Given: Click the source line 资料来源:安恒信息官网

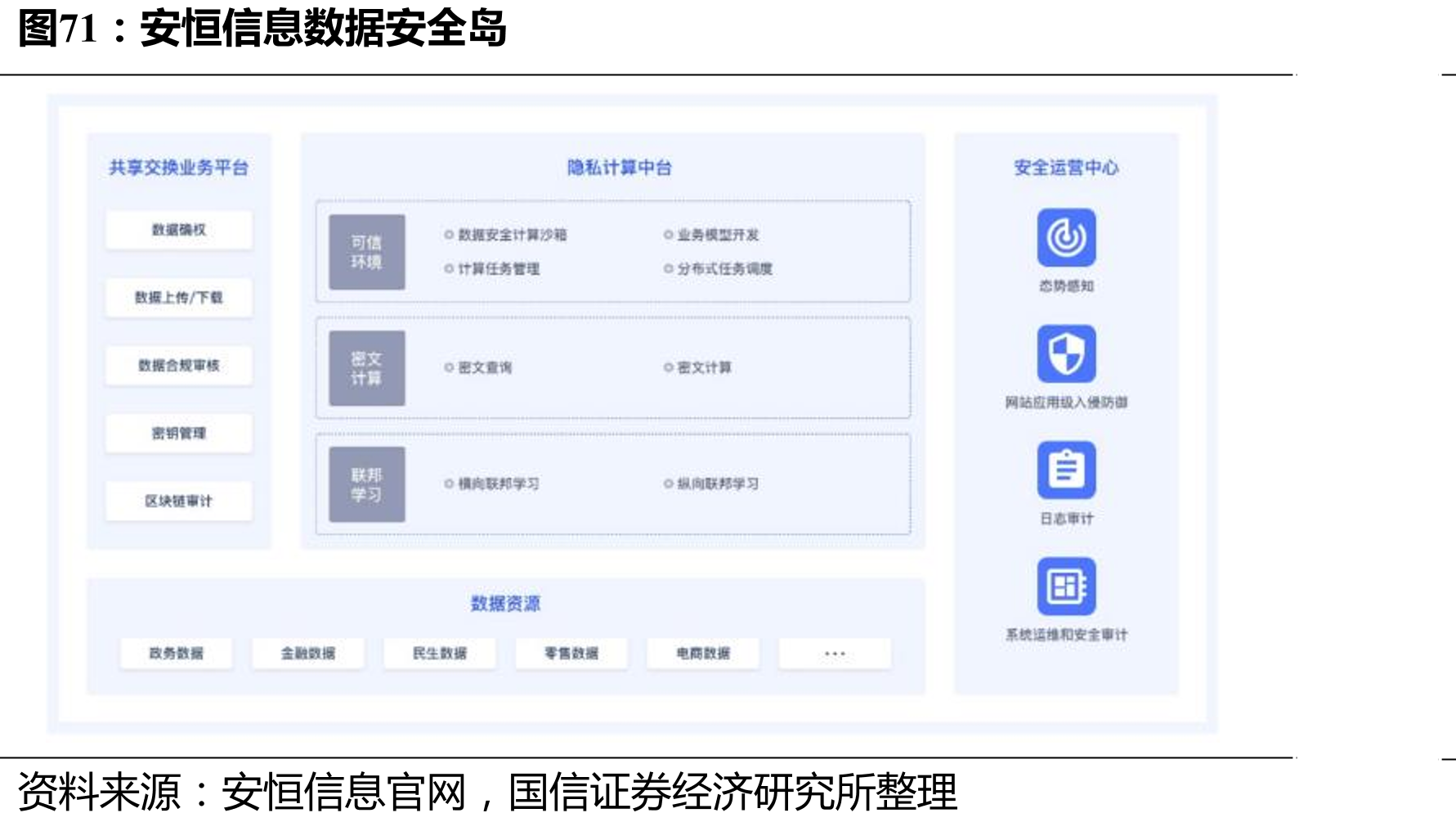Looking at the screenshot, I should [x=242, y=792].
